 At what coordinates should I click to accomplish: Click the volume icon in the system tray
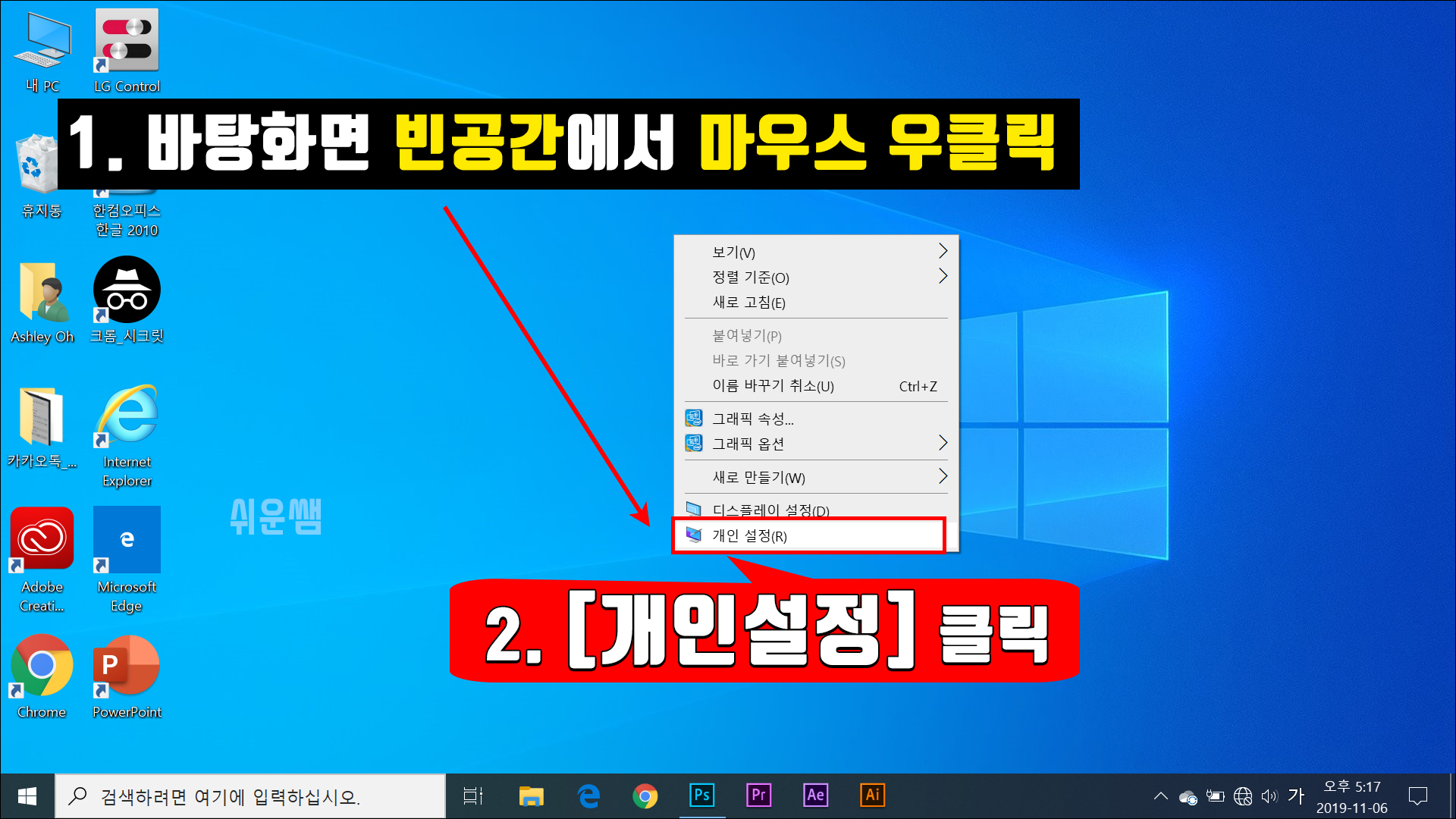click(1269, 796)
